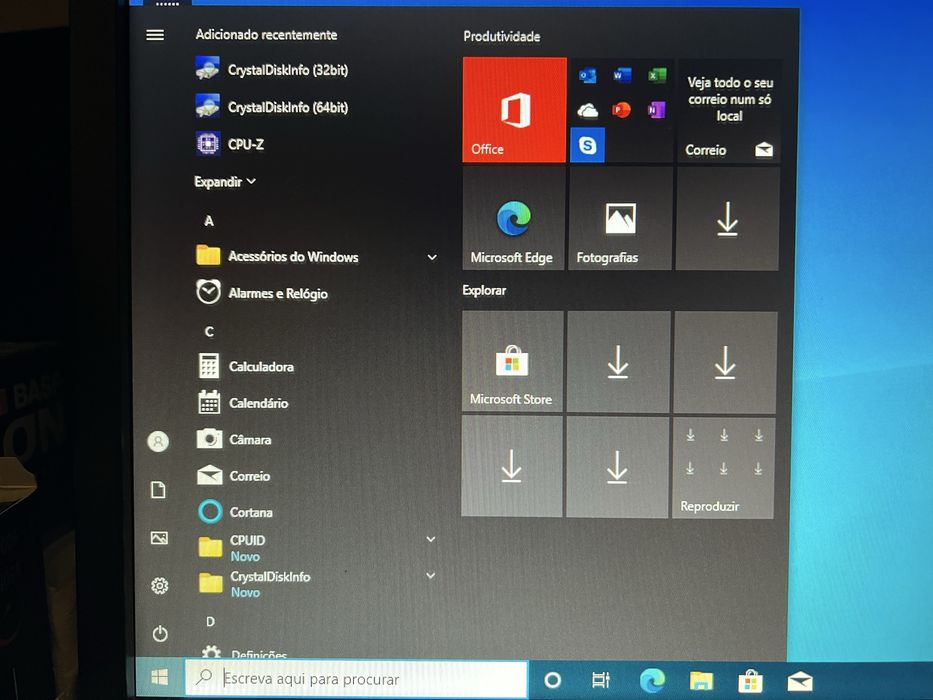Open Cortana circle on taskbar

(553, 679)
